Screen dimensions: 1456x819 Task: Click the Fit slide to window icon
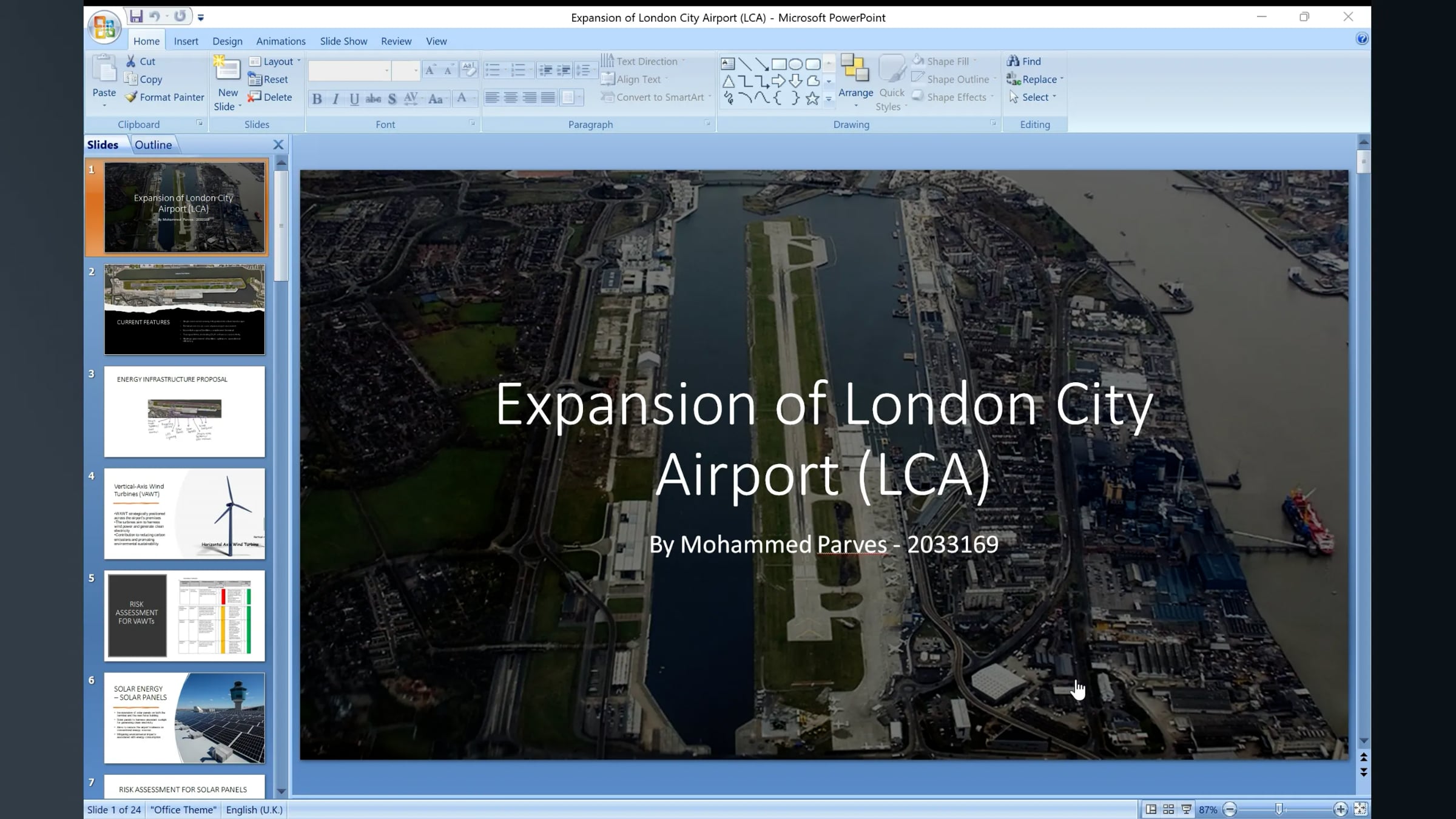(x=1361, y=809)
